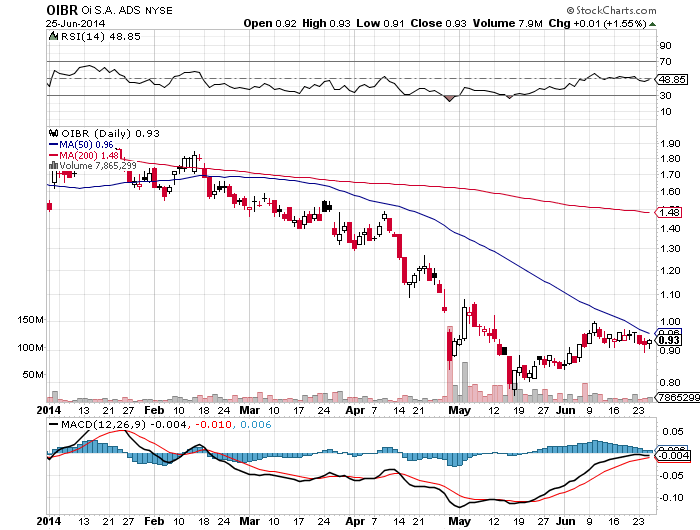Click the 'Low 0.91' value in the header

pyautogui.click(x=380, y=23)
